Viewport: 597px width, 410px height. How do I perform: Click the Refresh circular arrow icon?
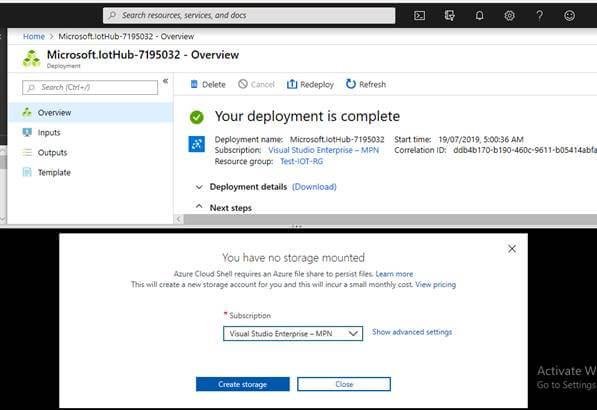(350, 84)
